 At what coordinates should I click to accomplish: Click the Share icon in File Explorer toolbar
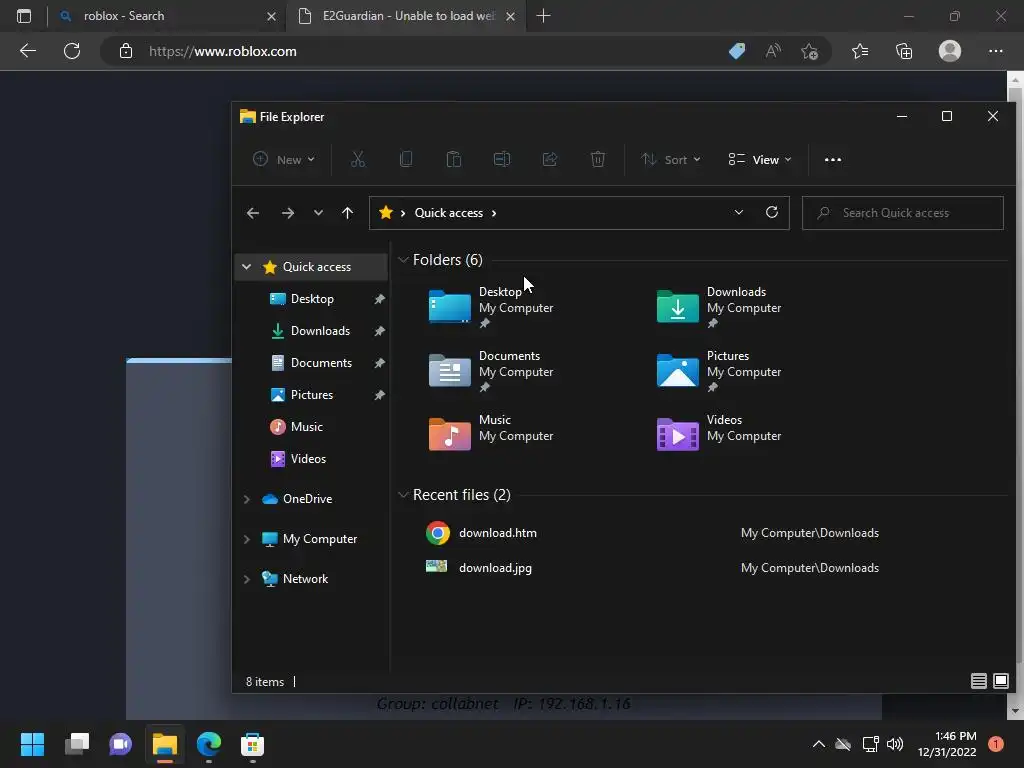coord(550,159)
